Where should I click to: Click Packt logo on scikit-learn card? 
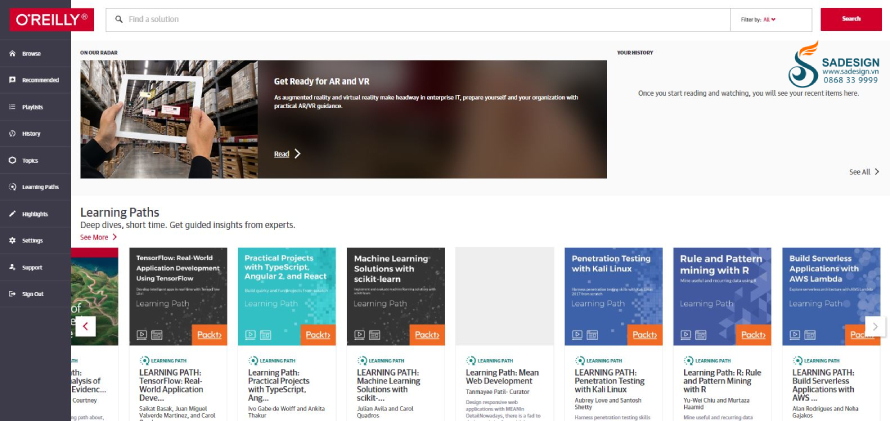427,335
